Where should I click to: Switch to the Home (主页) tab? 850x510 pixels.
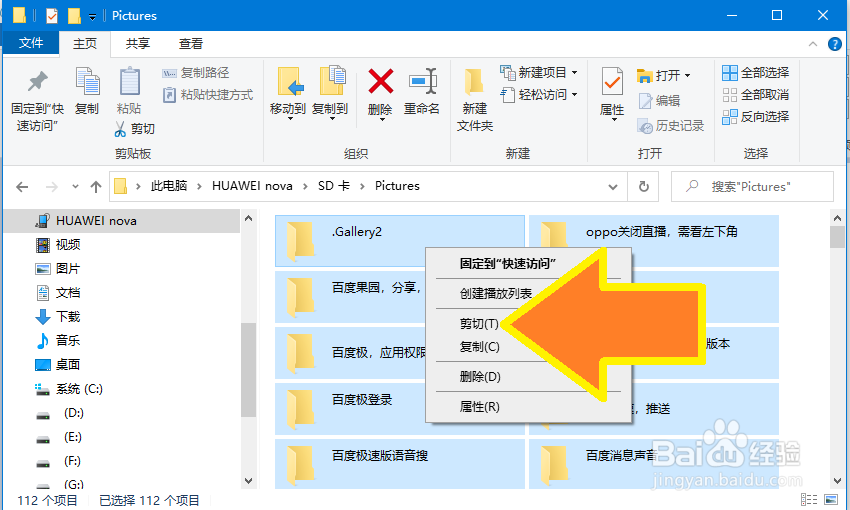pos(85,44)
